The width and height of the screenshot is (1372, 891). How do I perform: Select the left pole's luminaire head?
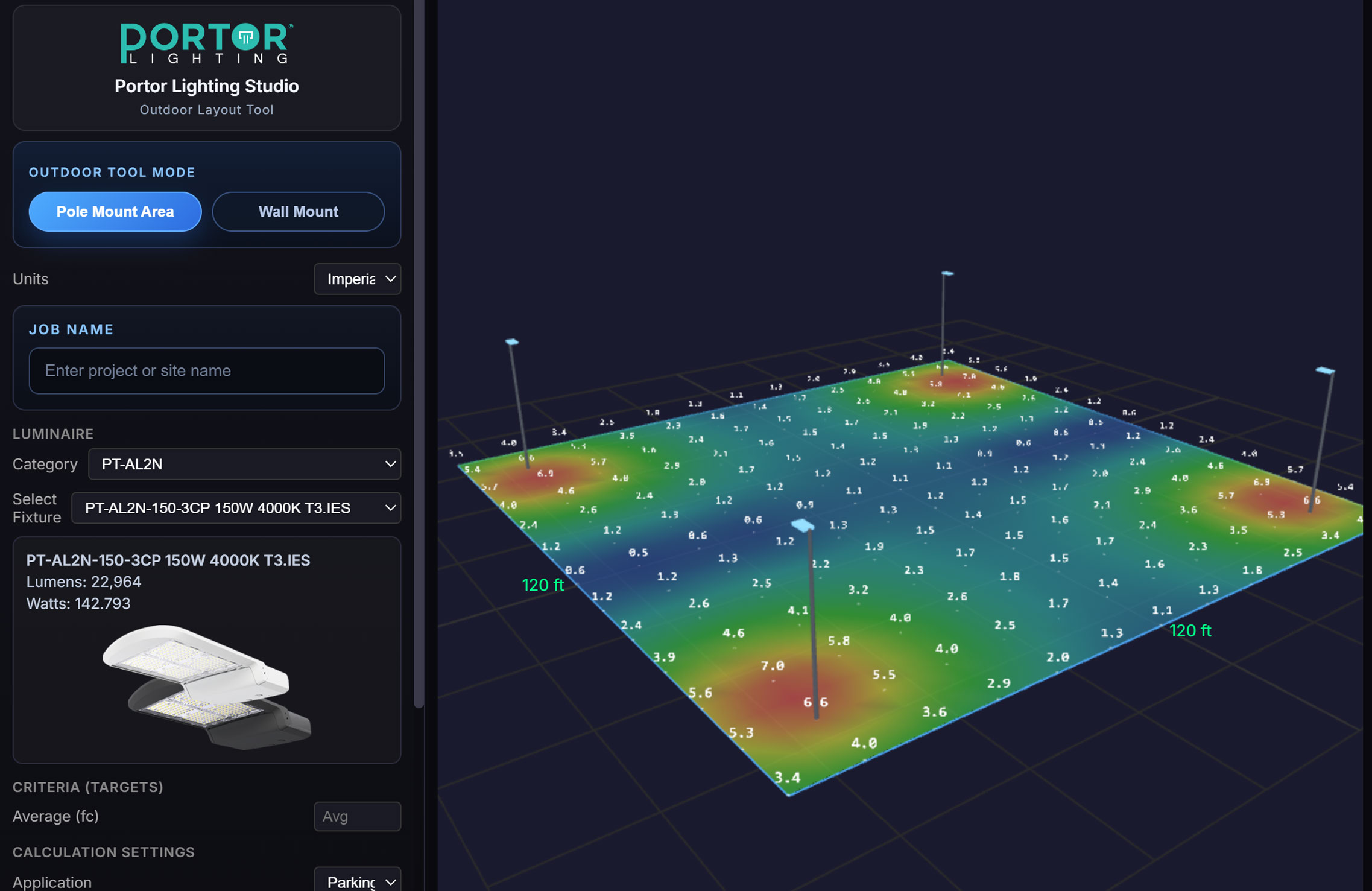[512, 342]
